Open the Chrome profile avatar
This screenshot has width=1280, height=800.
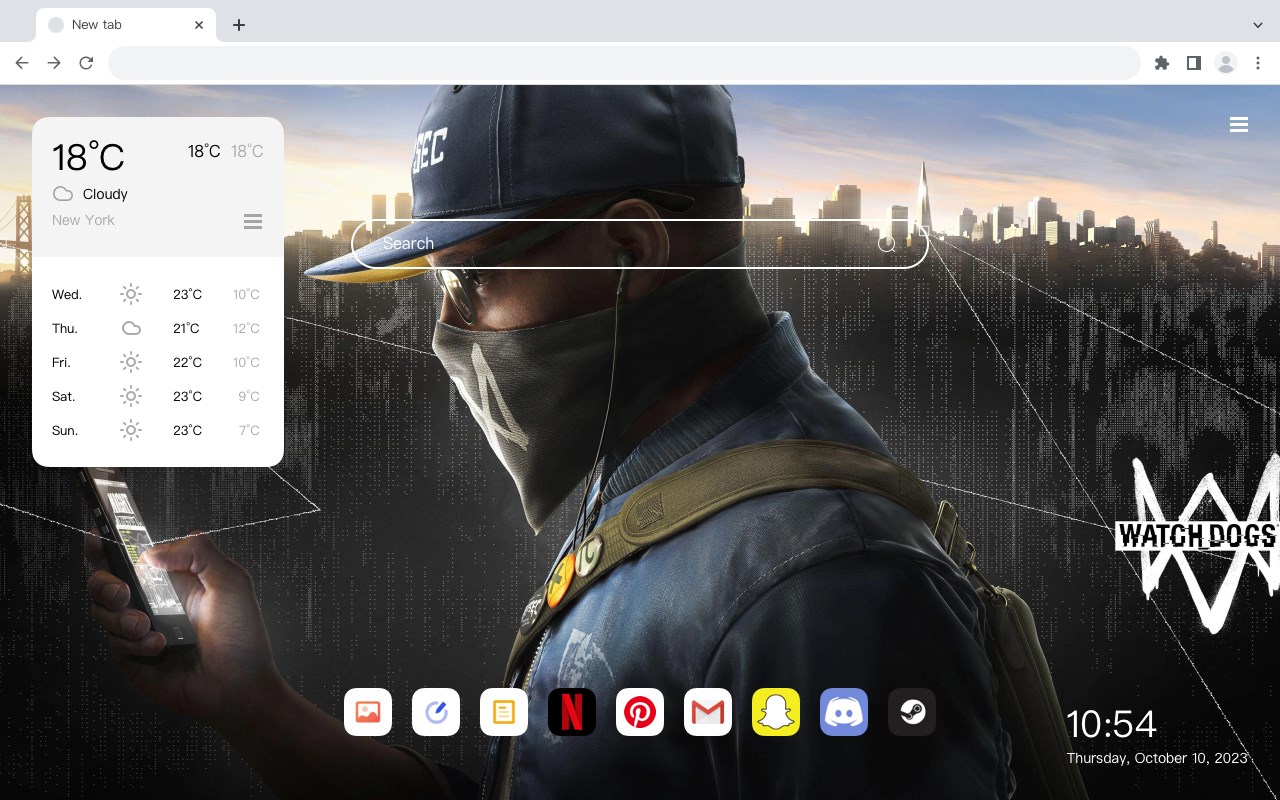[1226, 63]
